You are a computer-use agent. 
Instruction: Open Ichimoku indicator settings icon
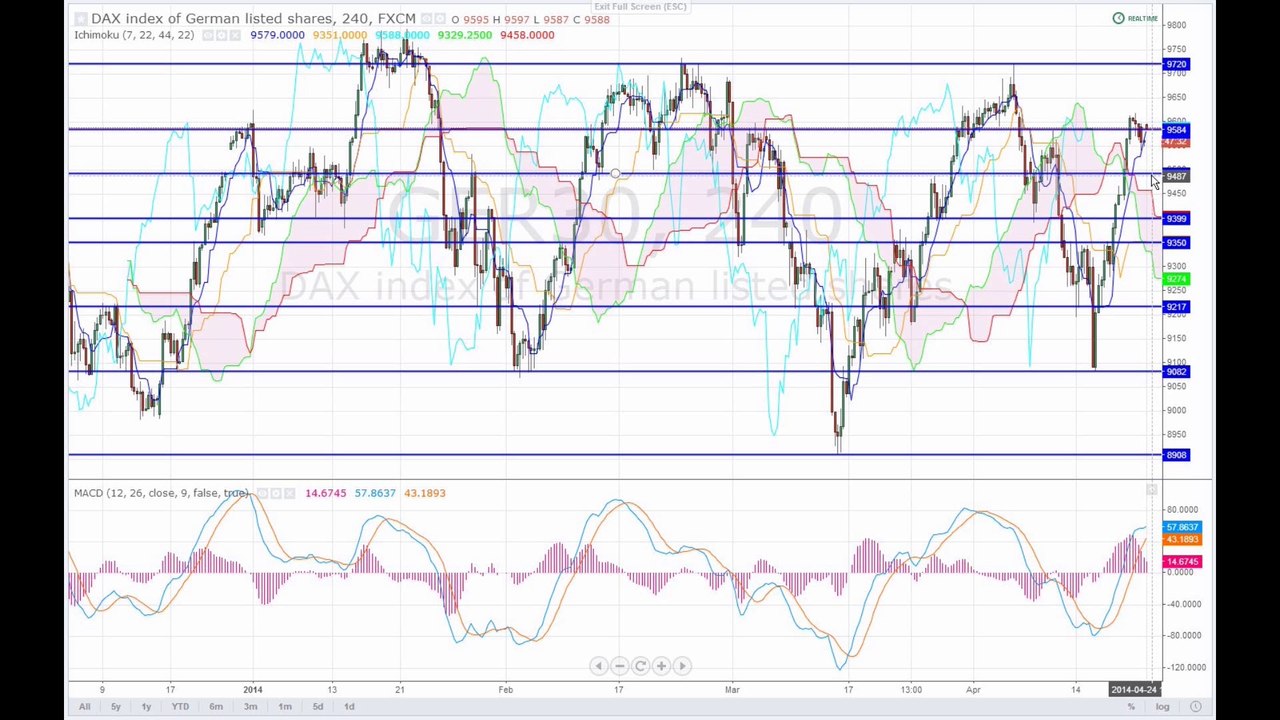pyautogui.click(x=222, y=35)
